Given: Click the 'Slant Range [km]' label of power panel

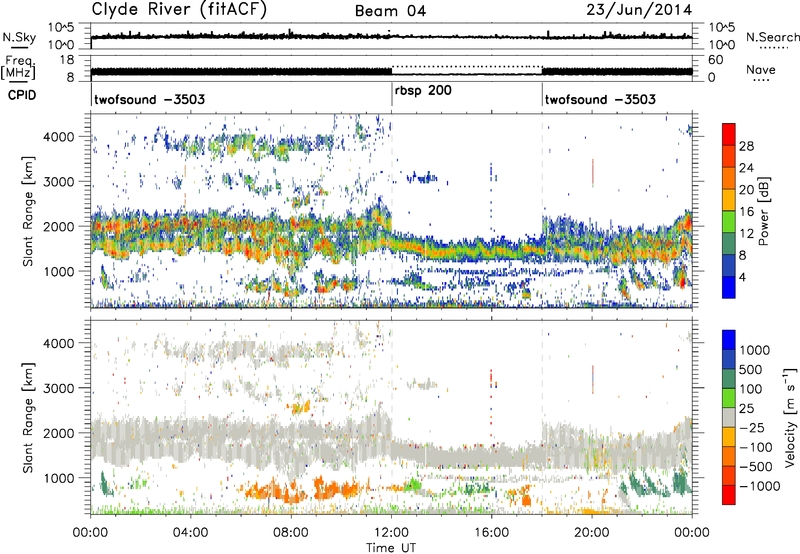Looking at the screenshot, I should (x=28, y=211).
